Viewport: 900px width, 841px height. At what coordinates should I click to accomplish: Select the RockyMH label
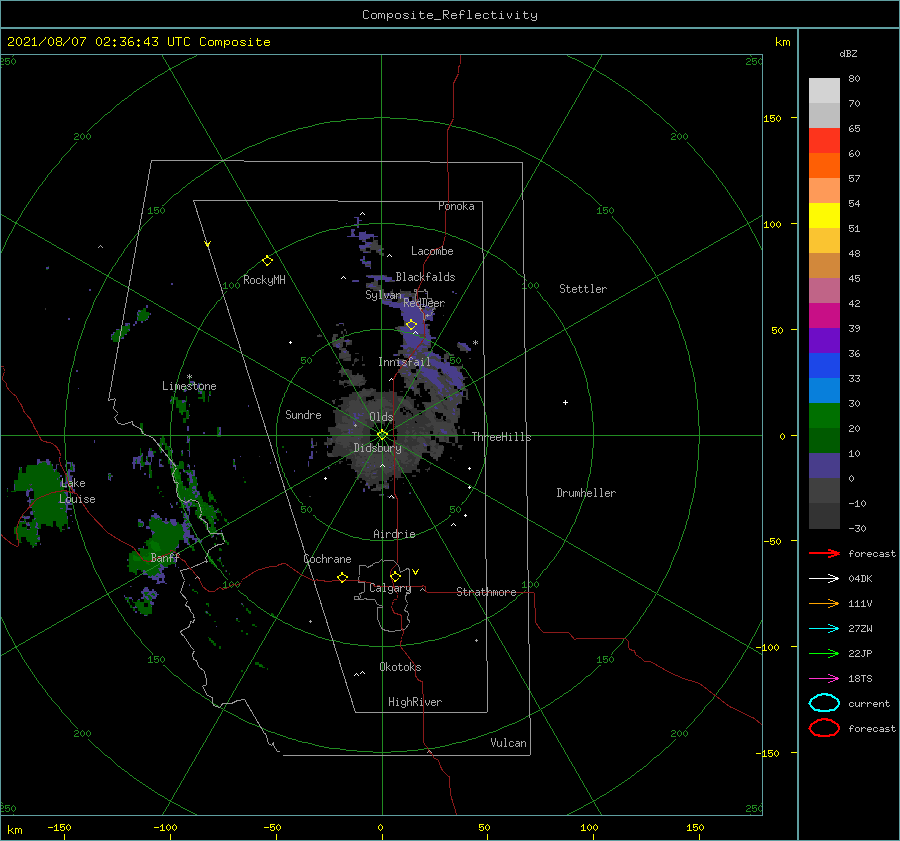pos(264,280)
